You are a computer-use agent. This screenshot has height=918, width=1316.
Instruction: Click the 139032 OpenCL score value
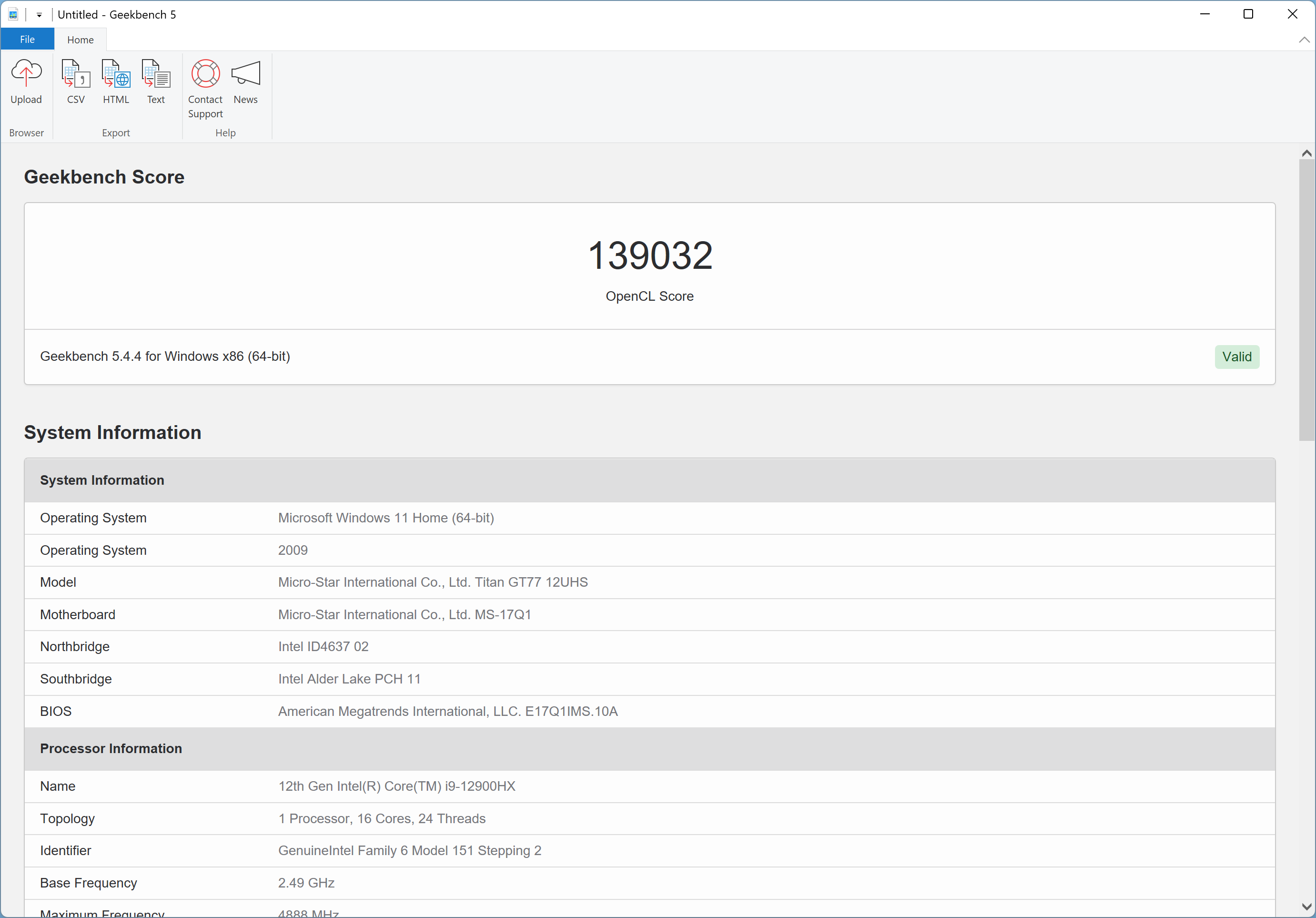pyautogui.click(x=649, y=255)
